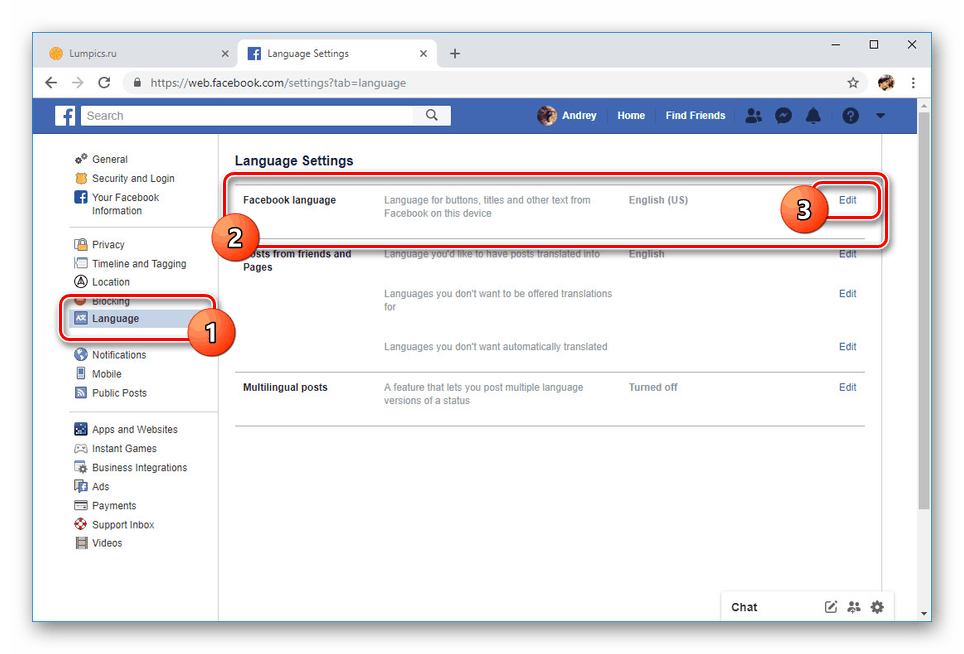
Task: Click the page vertical scrollbar
Action: click(924, 310)
